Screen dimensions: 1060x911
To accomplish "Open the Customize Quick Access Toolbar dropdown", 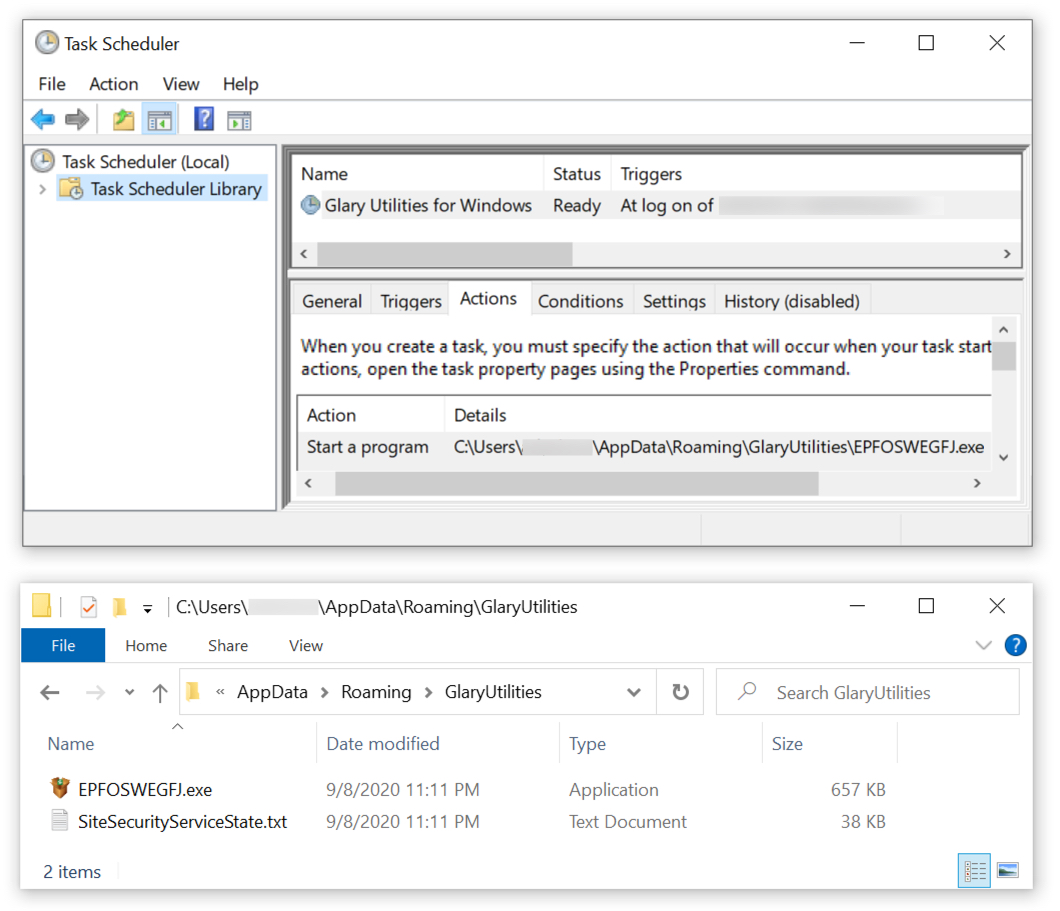I will [x=147, y=609].
